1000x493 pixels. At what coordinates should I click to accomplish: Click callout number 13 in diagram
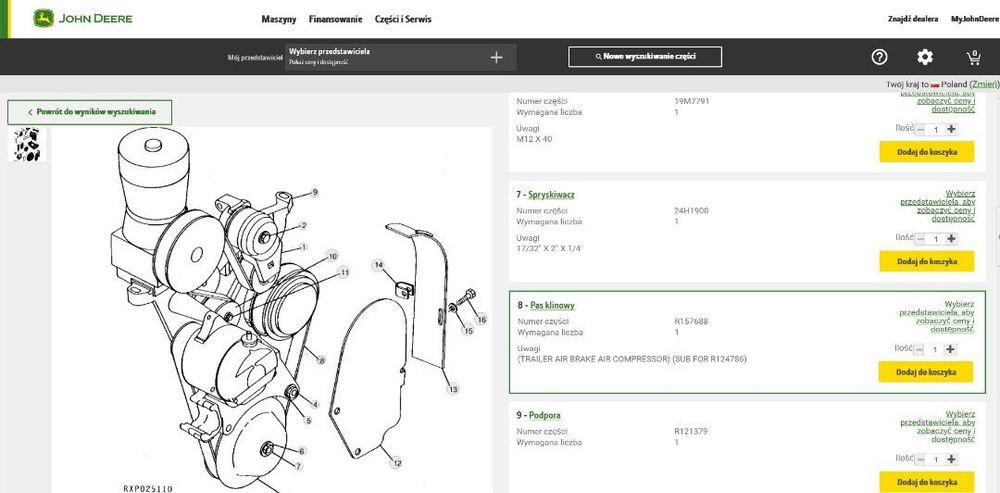click(453, 389)
